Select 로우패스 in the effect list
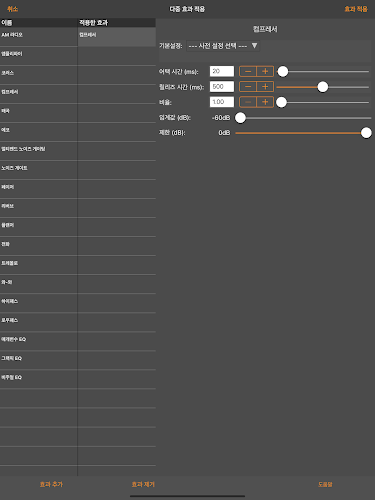375x500 pixels. [x=39, y=322]
